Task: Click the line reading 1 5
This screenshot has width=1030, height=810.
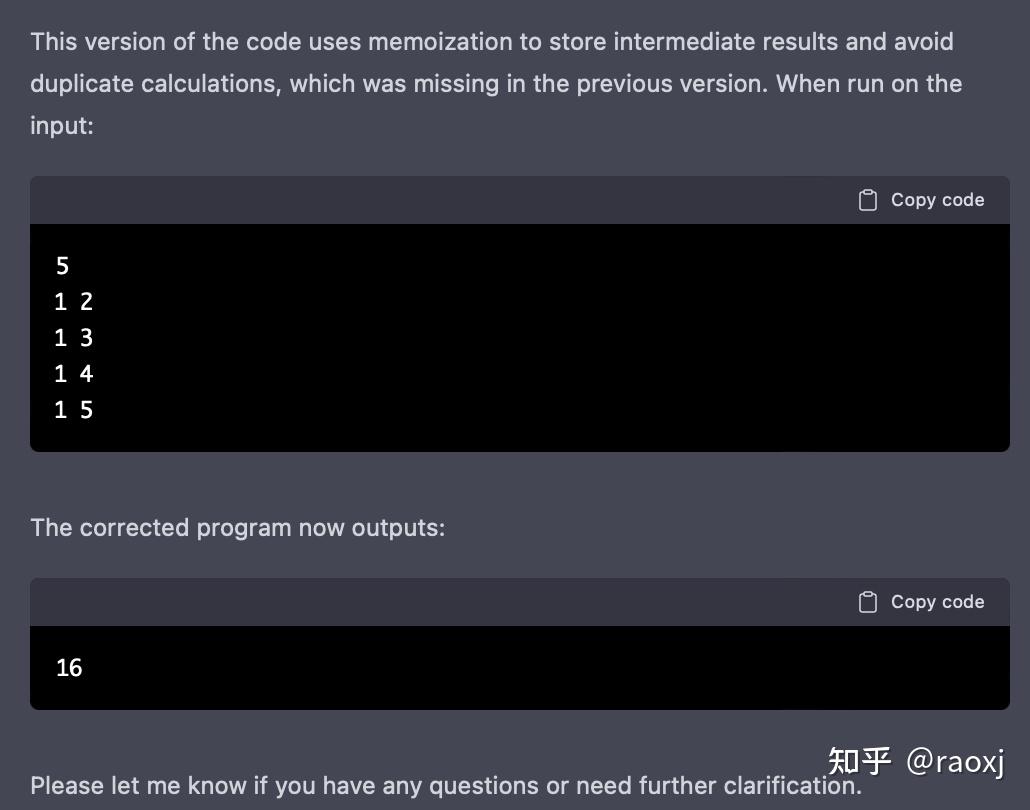Action: (73, 409)
